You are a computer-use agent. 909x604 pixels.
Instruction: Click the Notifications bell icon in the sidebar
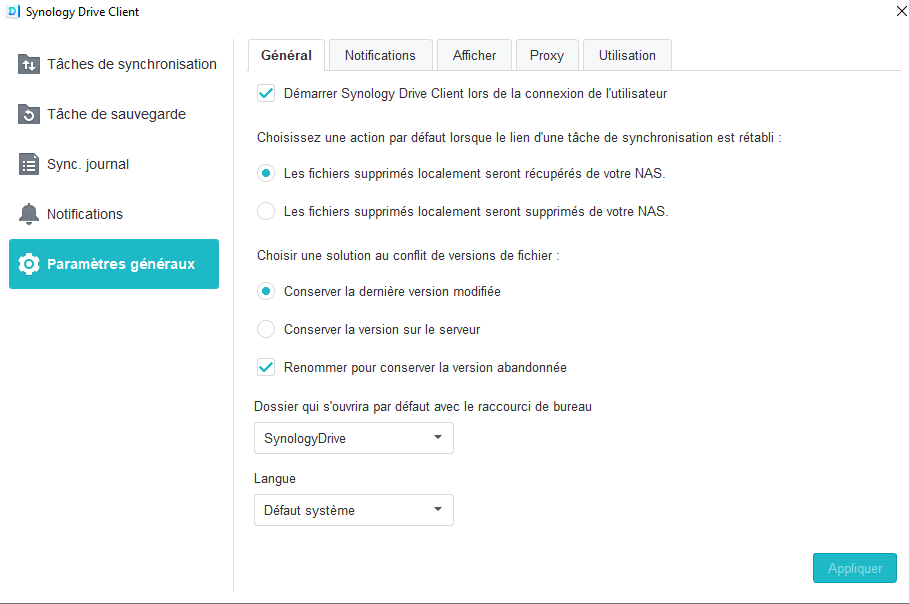[28, 214]
